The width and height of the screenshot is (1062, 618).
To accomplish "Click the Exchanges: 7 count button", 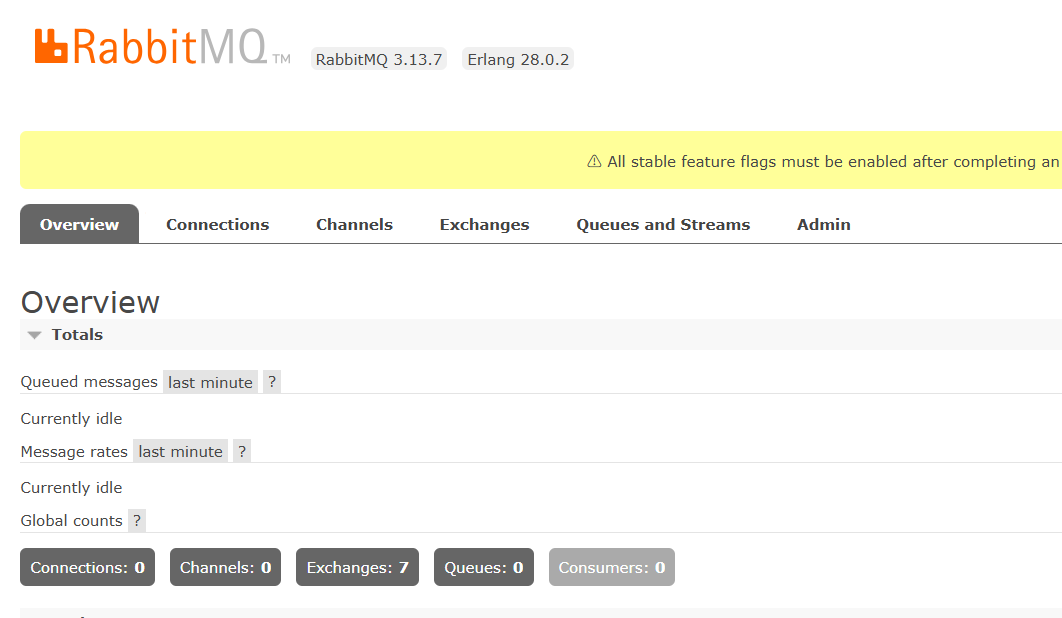I will [x=358, y=567].
